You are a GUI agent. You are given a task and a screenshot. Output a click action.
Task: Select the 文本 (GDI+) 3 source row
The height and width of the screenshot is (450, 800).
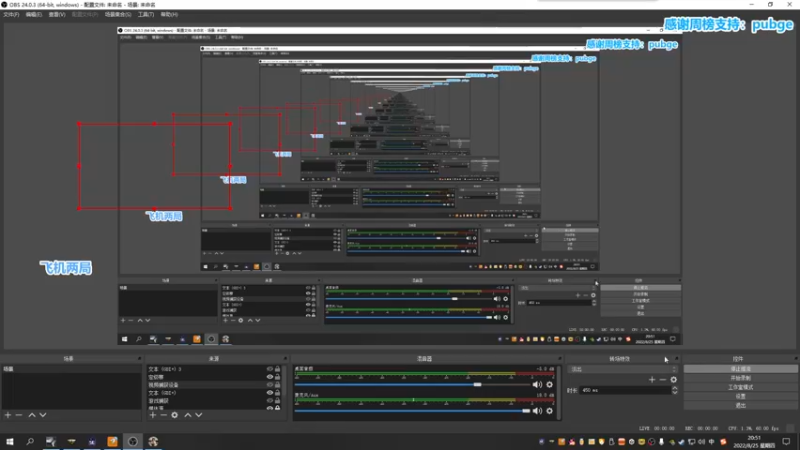pyautogui.click(x=214, y=369)
